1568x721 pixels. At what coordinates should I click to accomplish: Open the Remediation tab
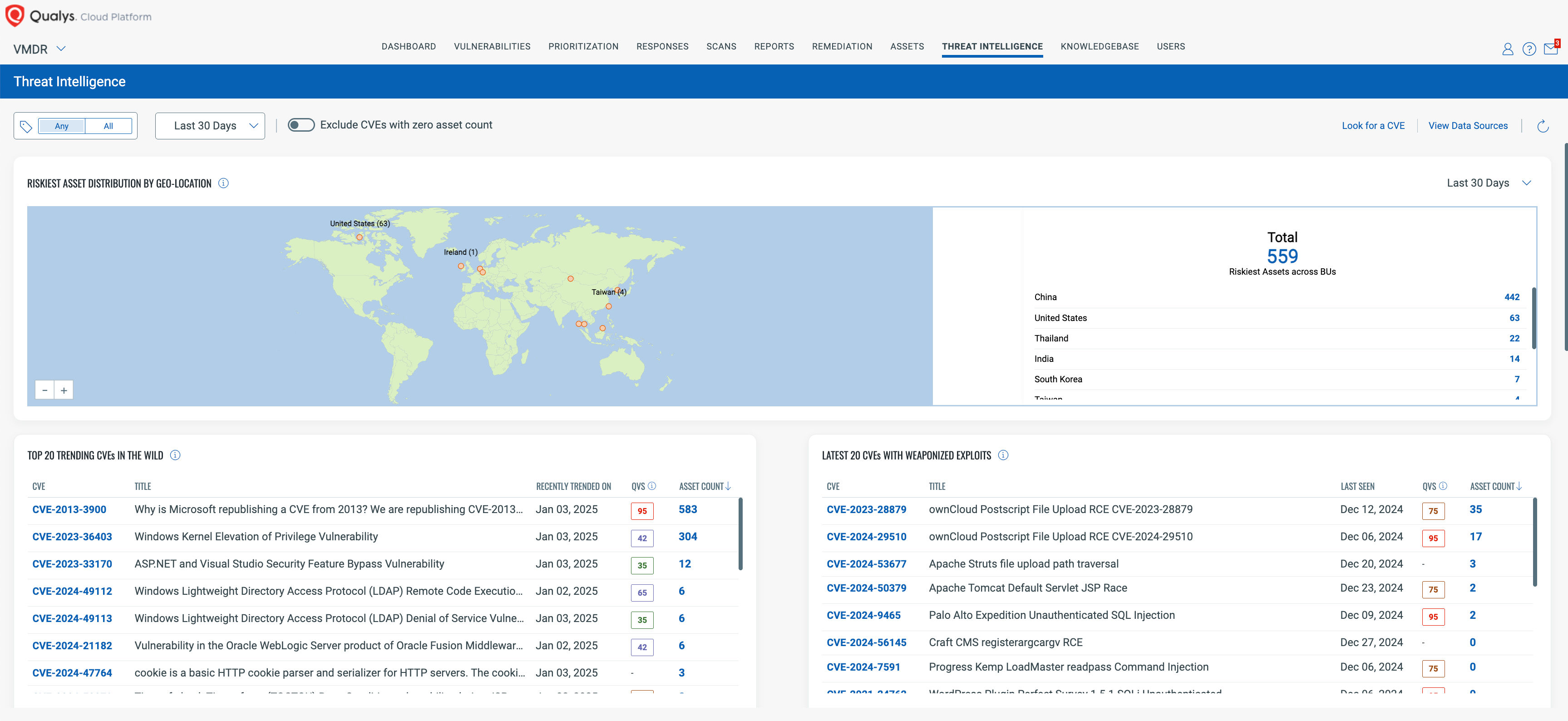click(842, 46)
